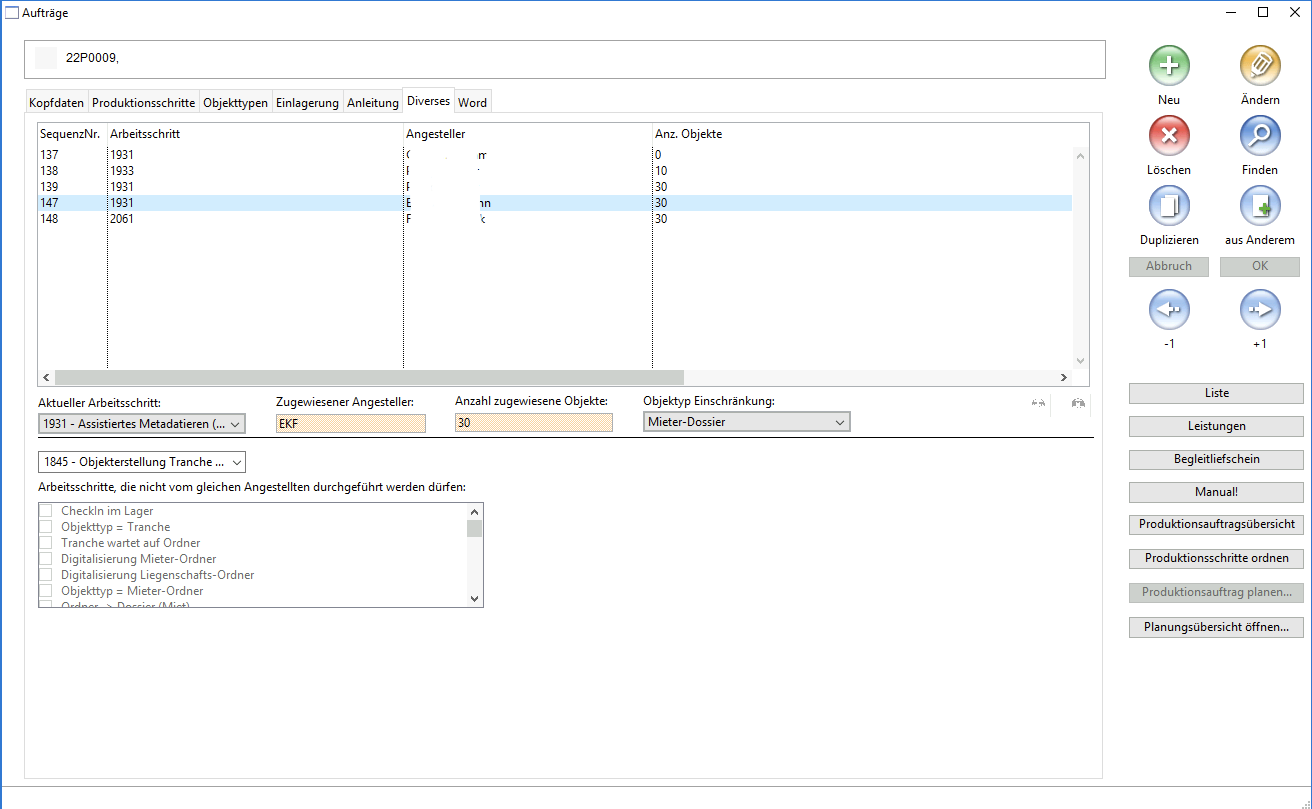Click the Duplizieren icon
This screenshot has width=1312, height=809.
point(1168,206)
